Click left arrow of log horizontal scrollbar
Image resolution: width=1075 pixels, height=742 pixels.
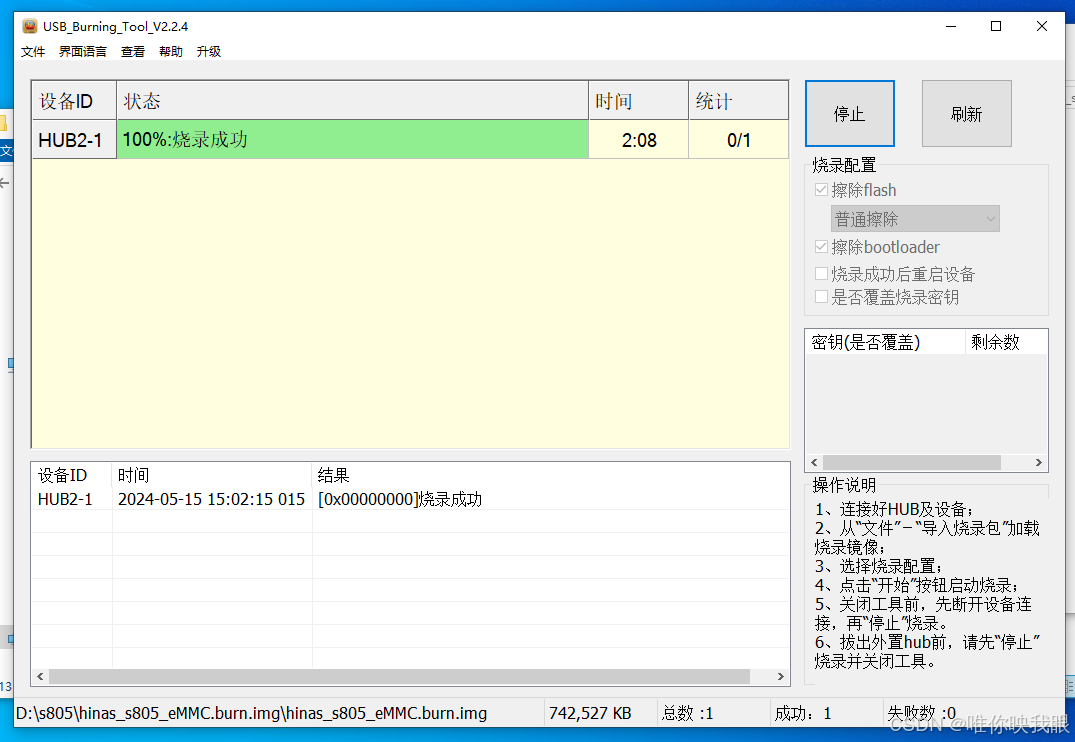click(x=40, y=677)
